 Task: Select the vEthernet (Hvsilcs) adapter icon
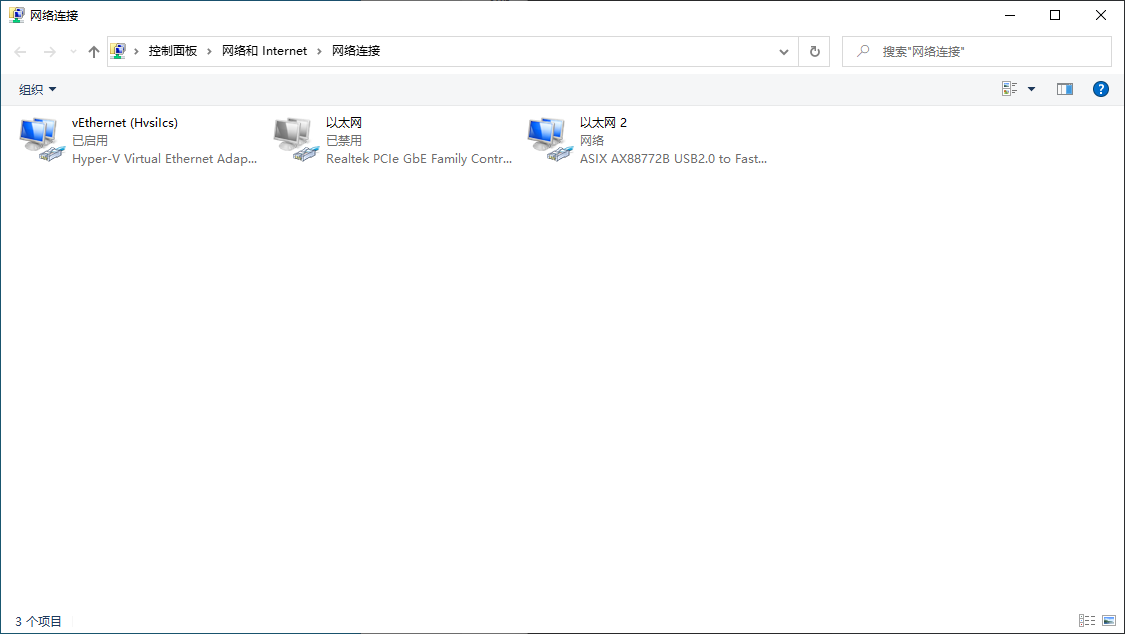pyautogui.click(x=40, y=138)
